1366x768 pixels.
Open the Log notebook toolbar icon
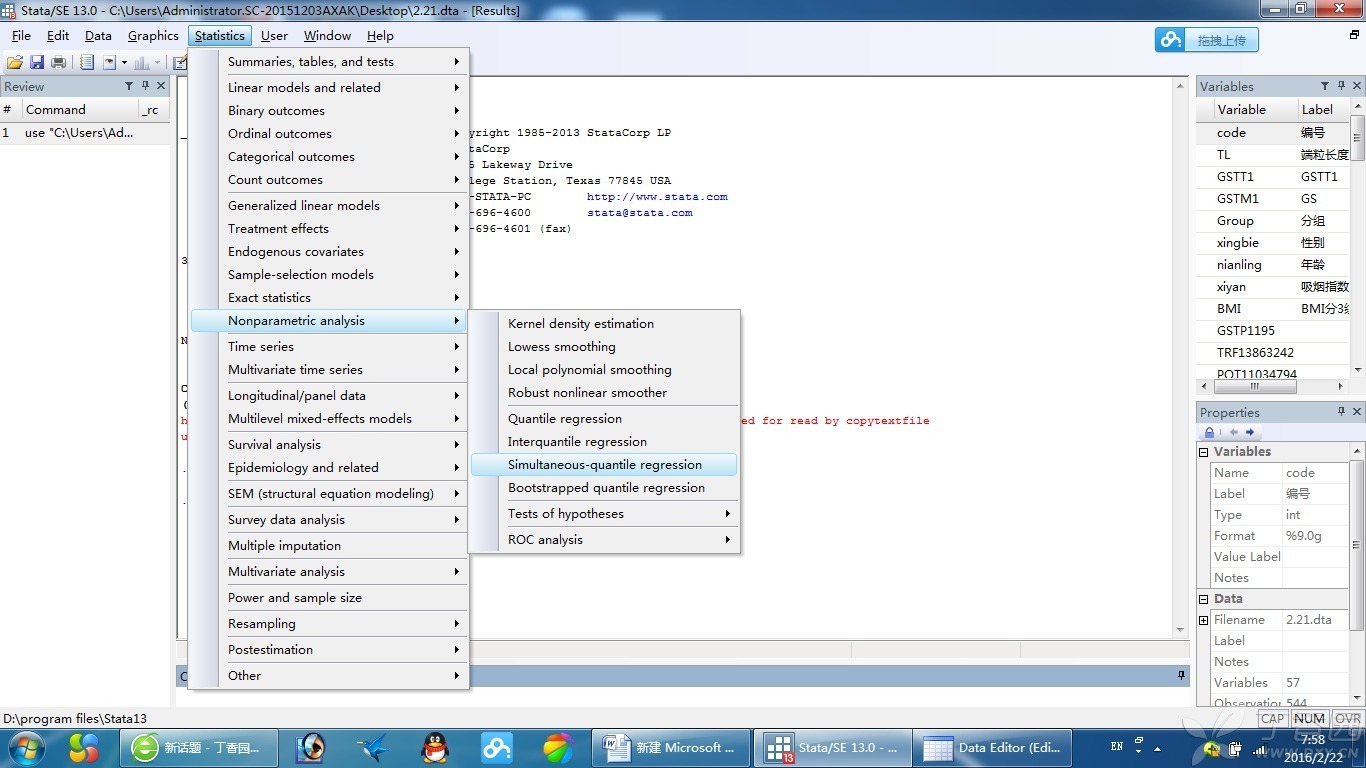[87, 62]
